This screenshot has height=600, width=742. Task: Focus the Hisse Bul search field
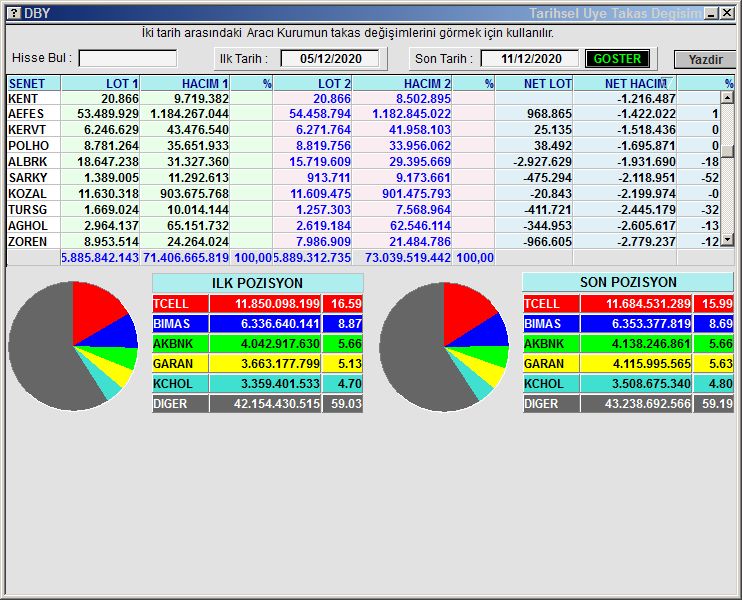128,59
